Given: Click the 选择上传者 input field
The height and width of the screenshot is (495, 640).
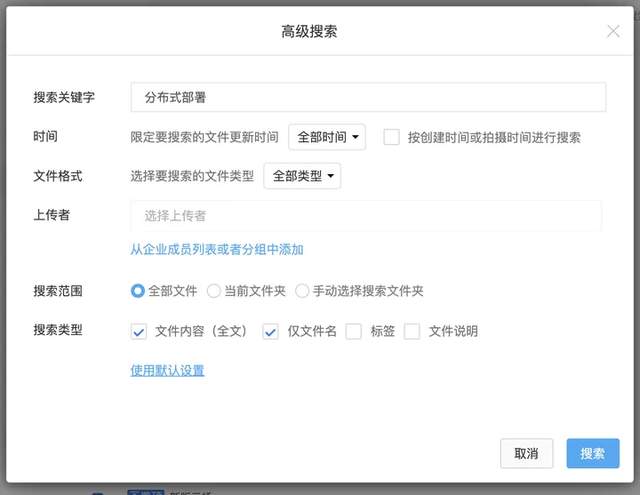Looking at the screenshot, I should point(366,215).
